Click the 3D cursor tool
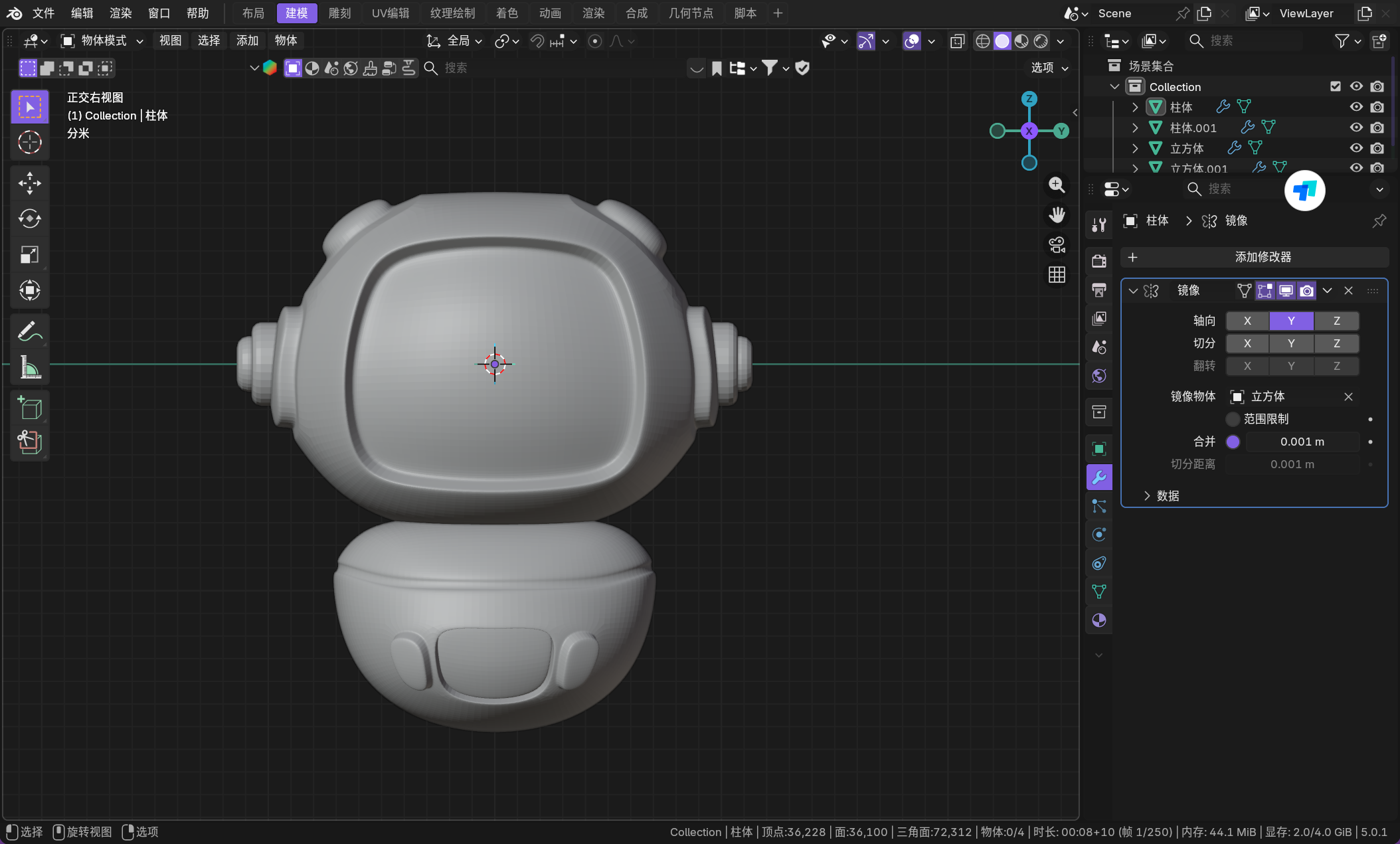The image size is (1400, 844). tap(29, 142)
